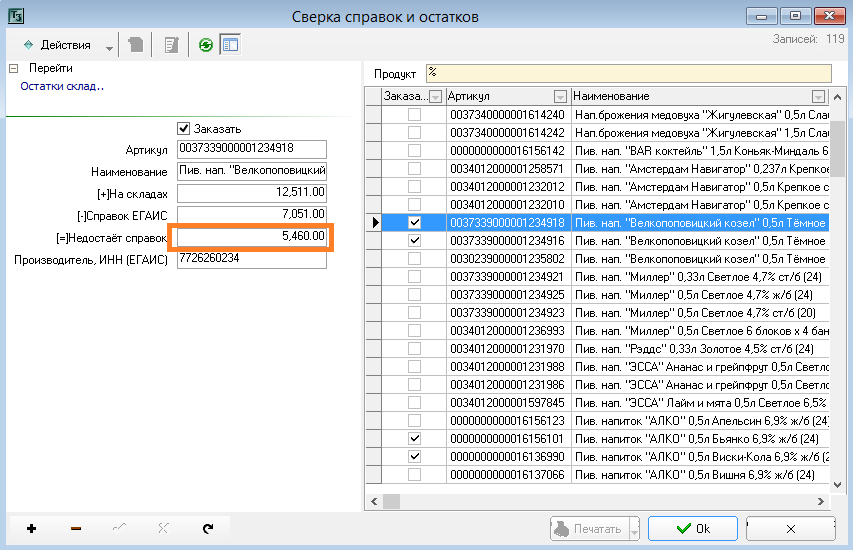Click the Артикул input field
This screenshot has width=853, height=550.
pyautogui.click(x=252, y=149)
